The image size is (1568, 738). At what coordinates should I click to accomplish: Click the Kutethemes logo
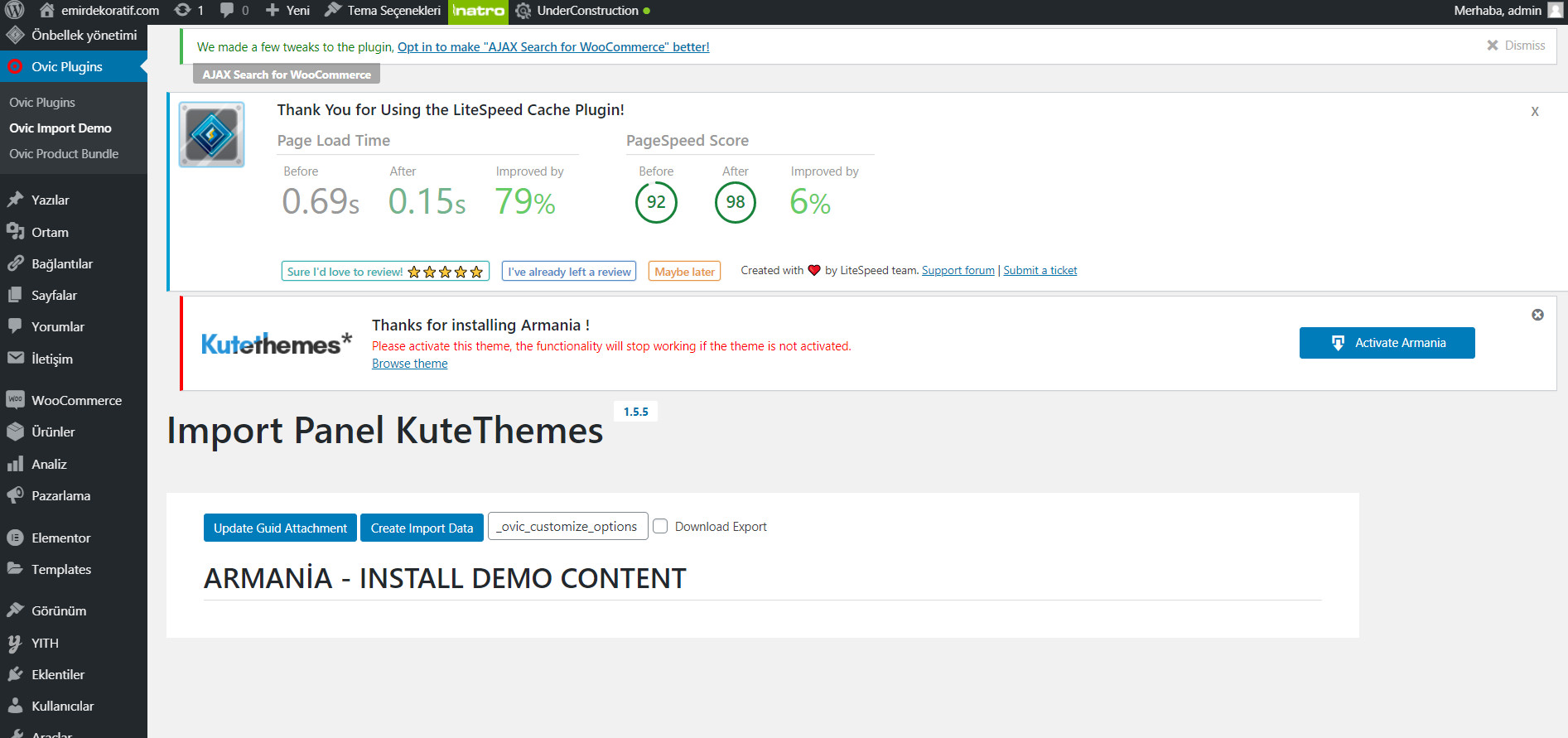point(277,343)
